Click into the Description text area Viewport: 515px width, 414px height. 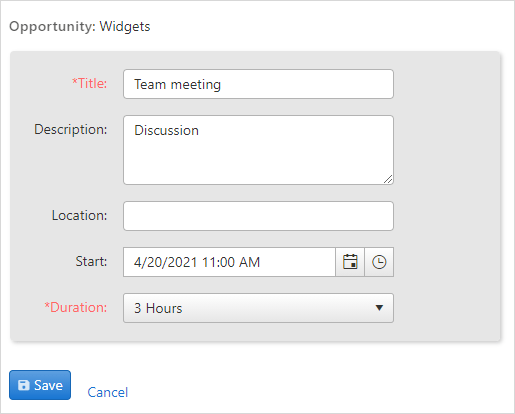coord(258,150)
